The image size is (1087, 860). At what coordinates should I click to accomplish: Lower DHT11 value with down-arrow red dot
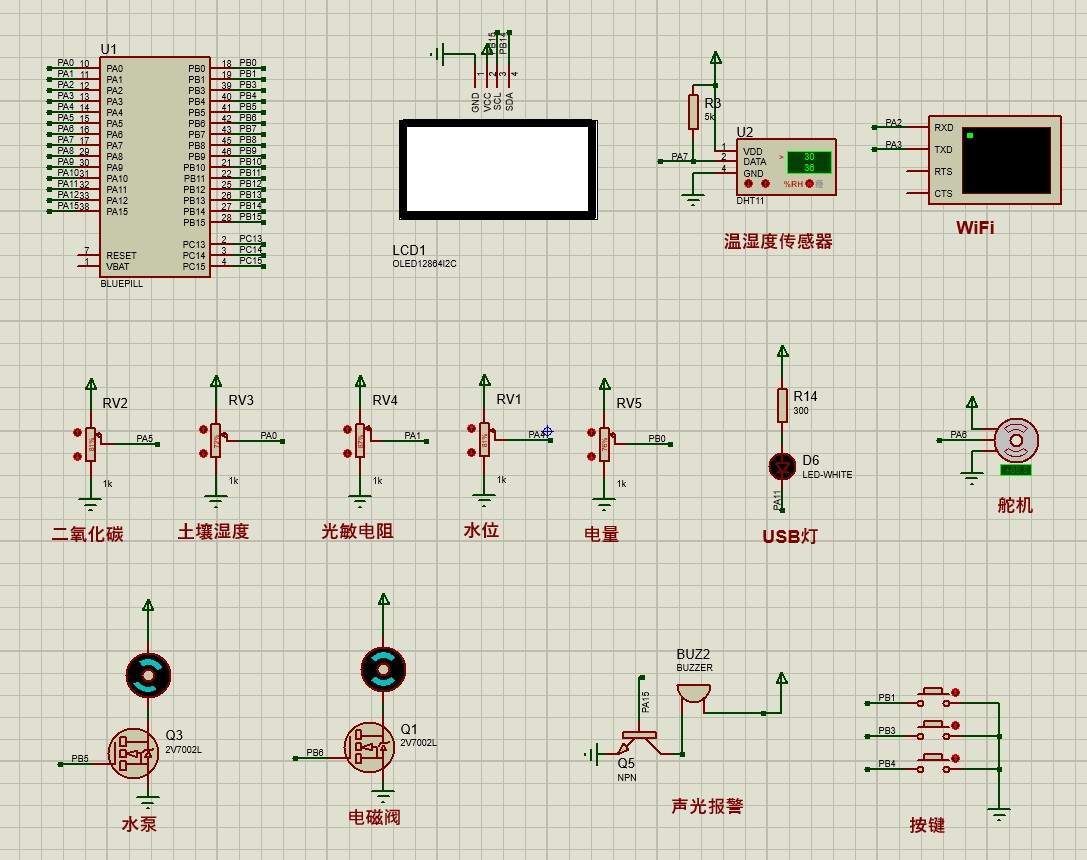[748, 184]
